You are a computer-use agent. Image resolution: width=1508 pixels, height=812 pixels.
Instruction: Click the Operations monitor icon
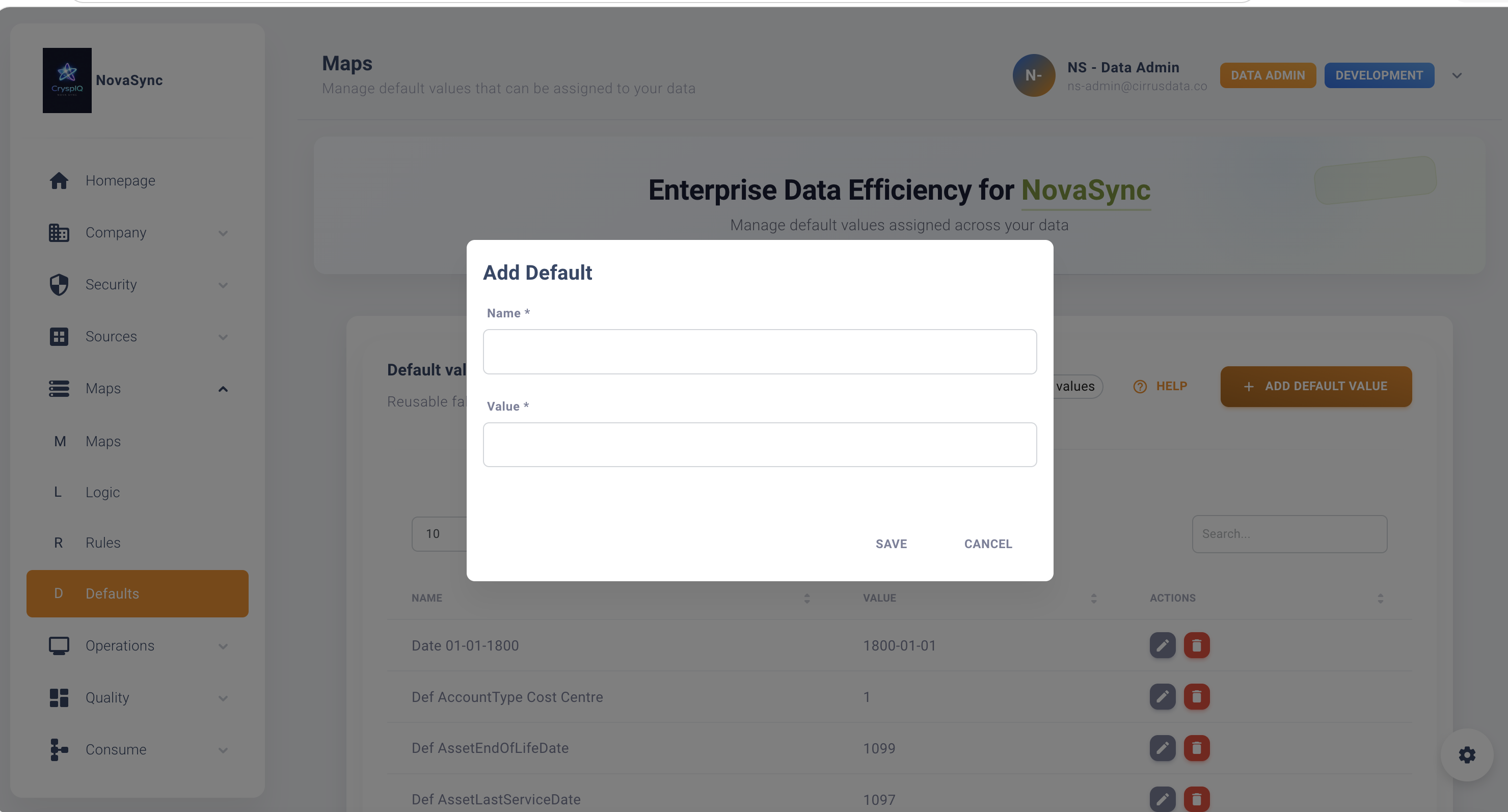(59, 646)
